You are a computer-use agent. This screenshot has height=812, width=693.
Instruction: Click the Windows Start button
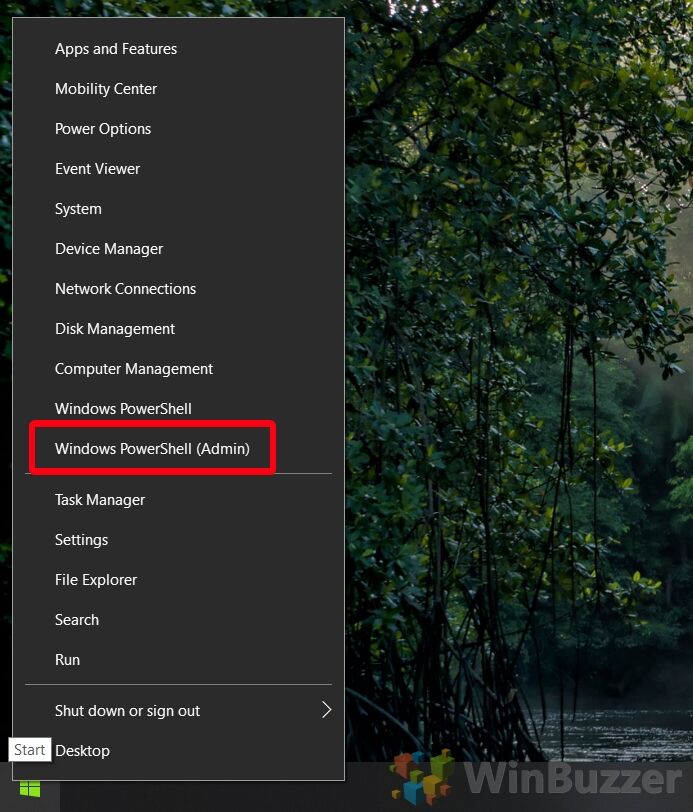click(x=30, y=789)
